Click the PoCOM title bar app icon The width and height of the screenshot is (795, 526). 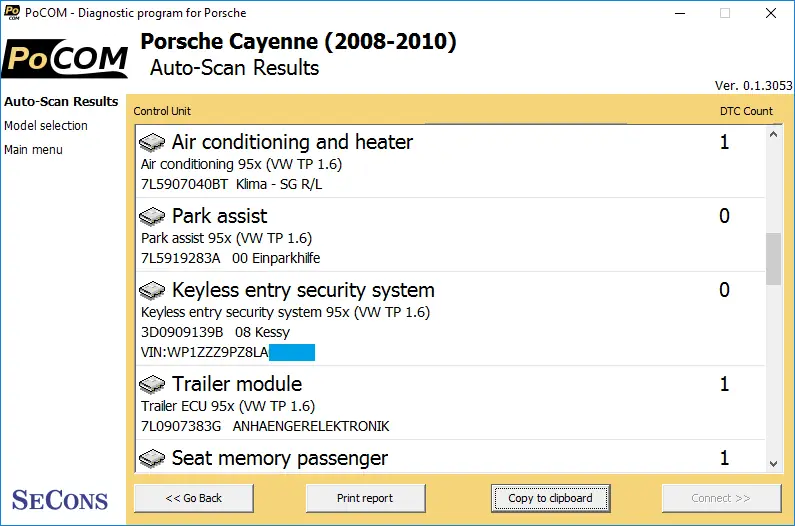pos(12,13)
